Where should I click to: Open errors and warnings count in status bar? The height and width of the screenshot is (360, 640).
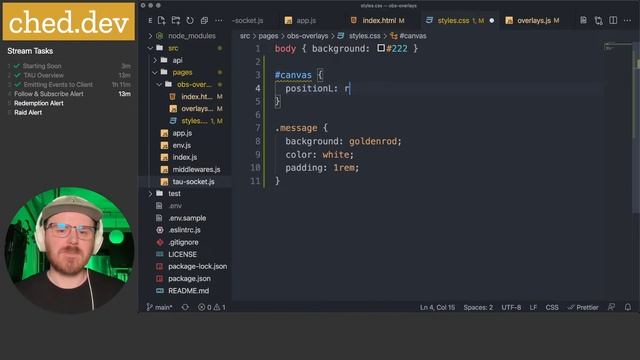pos(212,307)
